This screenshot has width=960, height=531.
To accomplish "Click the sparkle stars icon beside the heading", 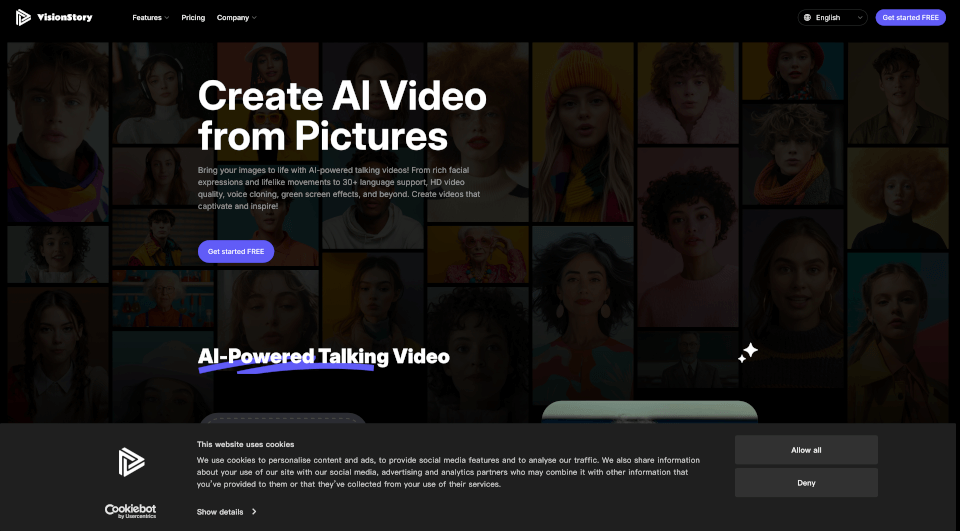I will point(748,352).
